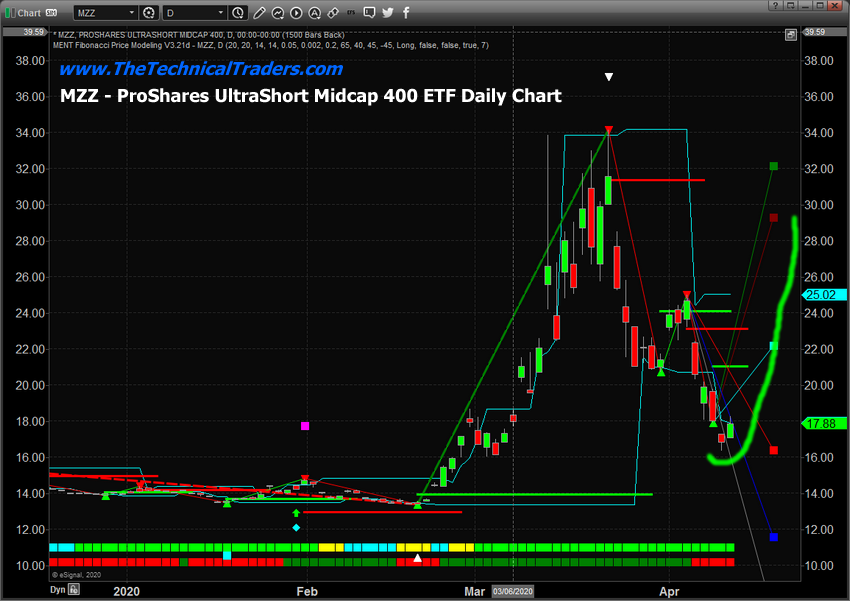Click the help question mark button
Image resolution: width=850 pixels, height=601 pixels.
(776, 5)
